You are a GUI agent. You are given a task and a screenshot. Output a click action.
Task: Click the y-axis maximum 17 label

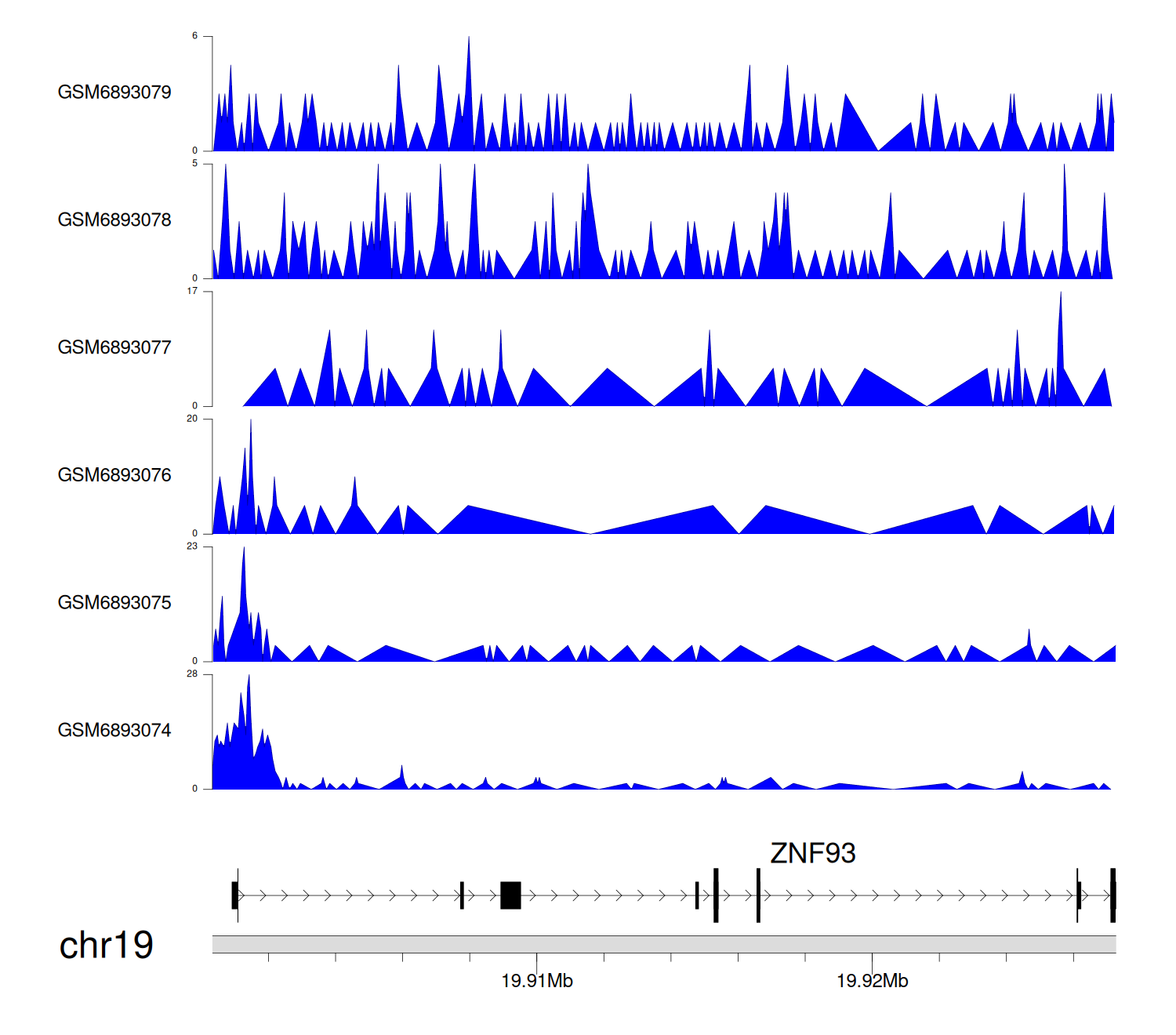tap(192, 292)
